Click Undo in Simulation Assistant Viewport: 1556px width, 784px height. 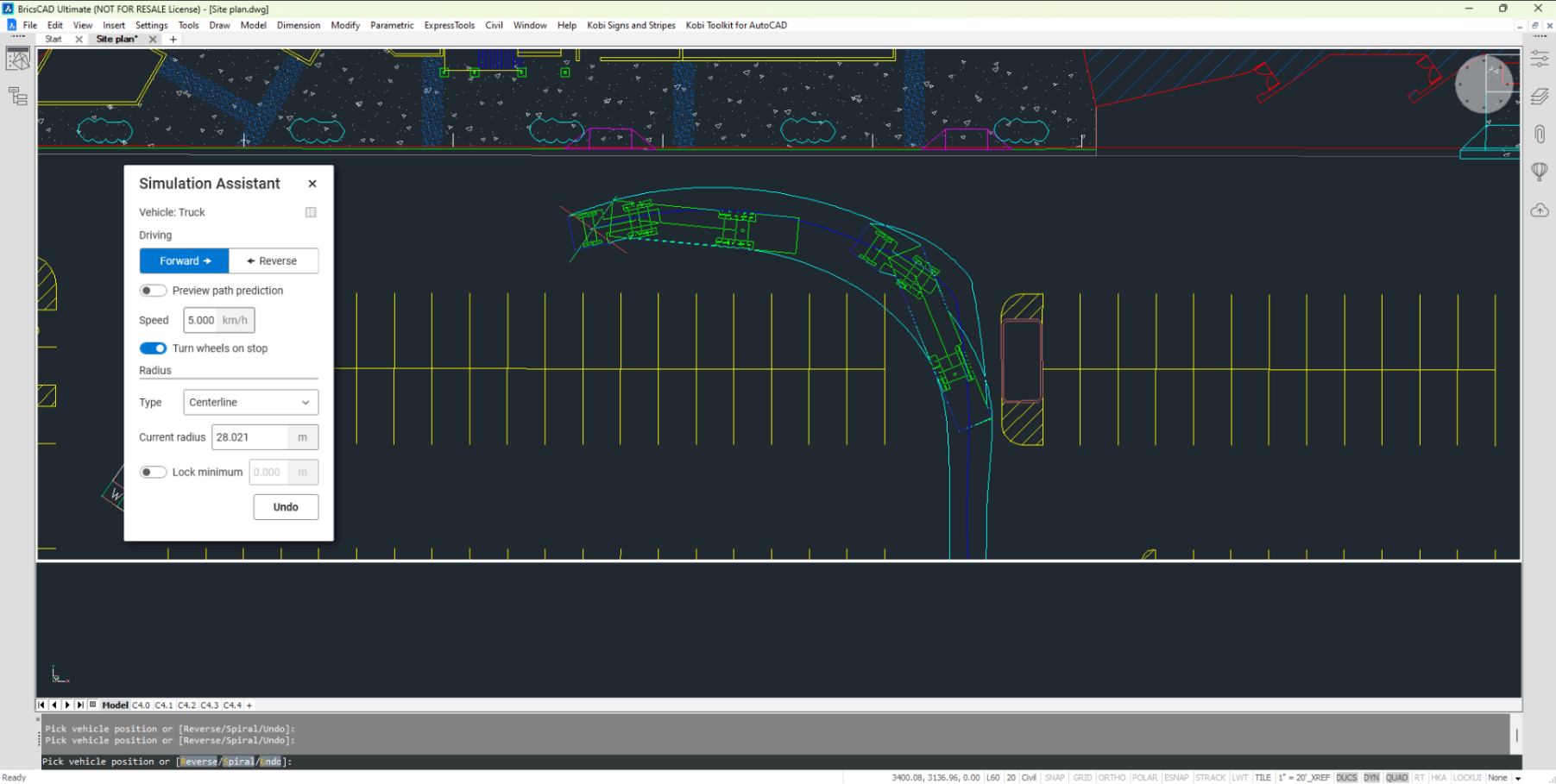click(x=286, y=507)
